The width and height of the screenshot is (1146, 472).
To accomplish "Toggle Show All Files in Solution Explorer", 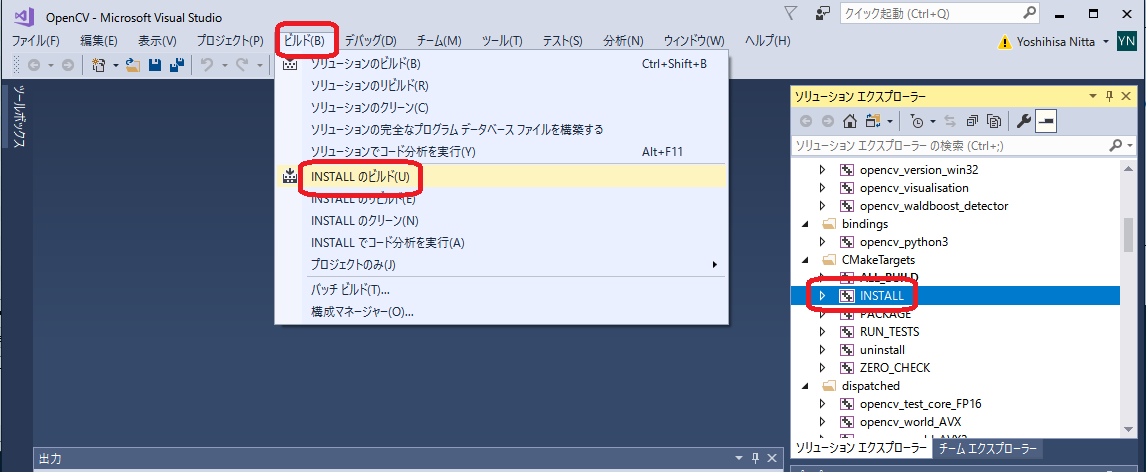I will point(994,121).
